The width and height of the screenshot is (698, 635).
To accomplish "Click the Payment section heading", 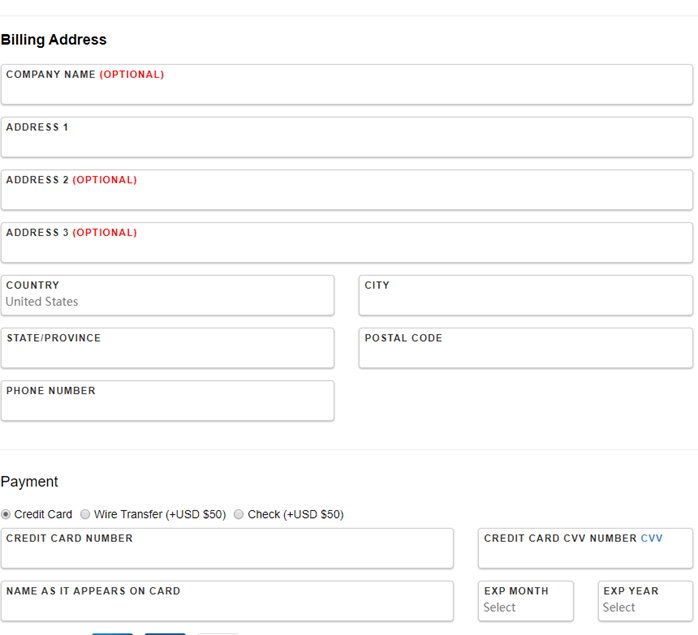I will point(30,482).
